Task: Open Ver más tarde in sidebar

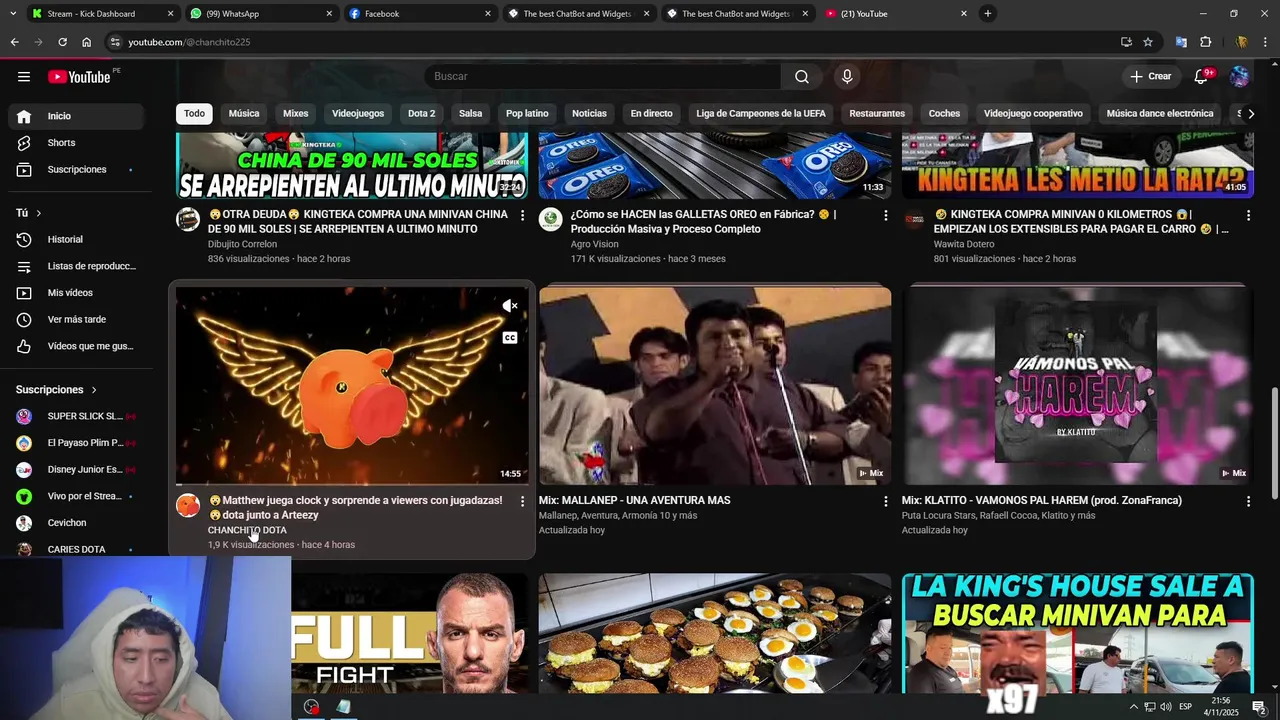Action: (76, 320)
